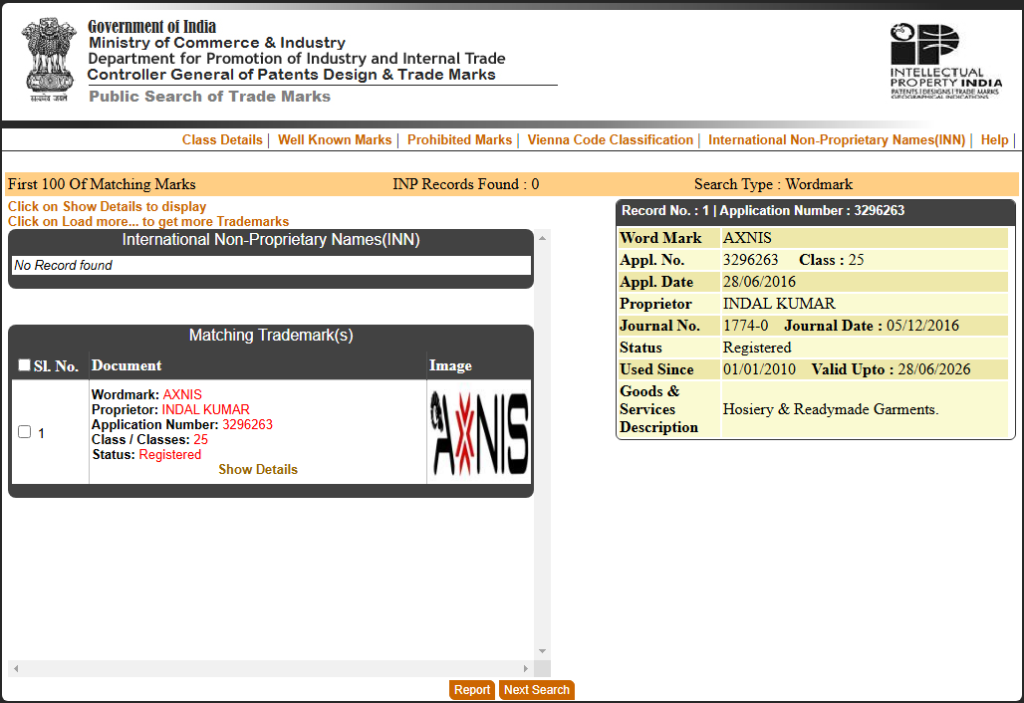This screenshot has width=1024, height=703.
Task: Click 'Class / Classes: 25' in list
Action: [x=150, y=440]
